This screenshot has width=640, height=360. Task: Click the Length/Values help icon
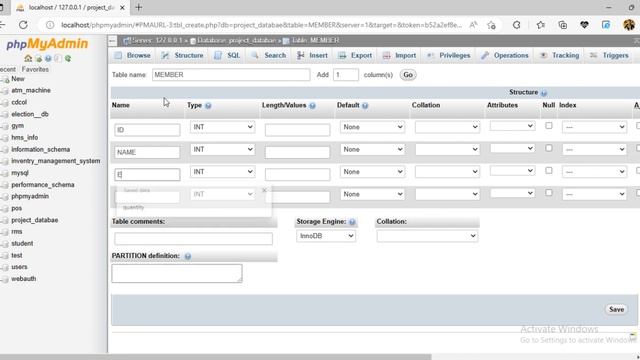click(x=312, y=106)
